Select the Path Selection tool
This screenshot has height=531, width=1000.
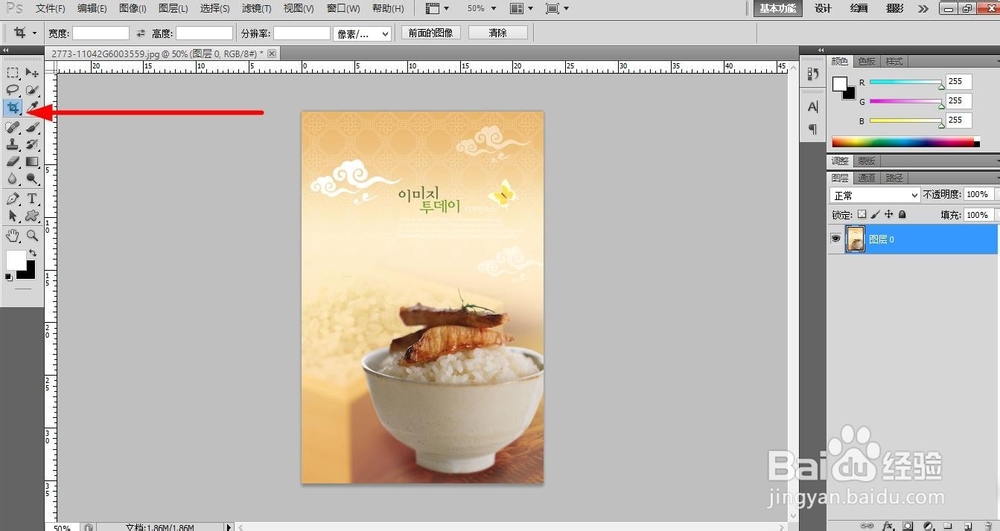click(13, 216)
